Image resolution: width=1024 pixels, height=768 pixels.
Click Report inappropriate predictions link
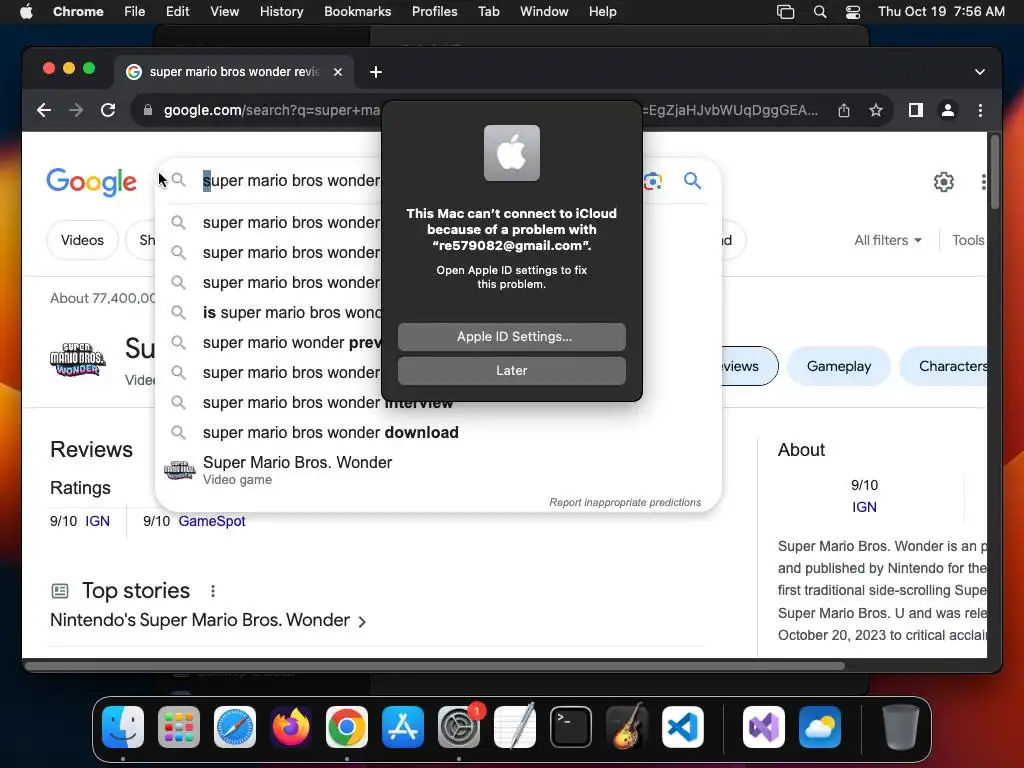click(625, 502)
